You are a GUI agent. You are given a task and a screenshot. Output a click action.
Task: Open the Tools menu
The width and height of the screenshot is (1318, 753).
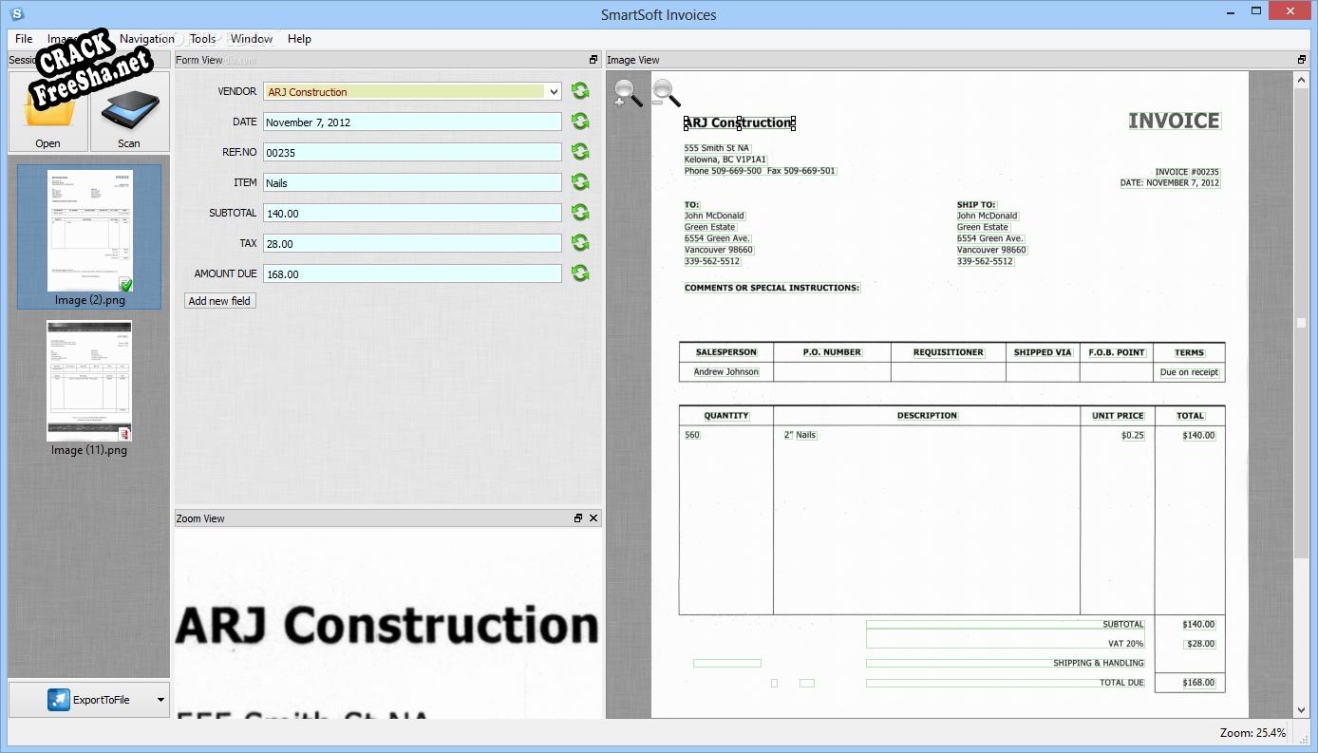[x=203, y=39]
